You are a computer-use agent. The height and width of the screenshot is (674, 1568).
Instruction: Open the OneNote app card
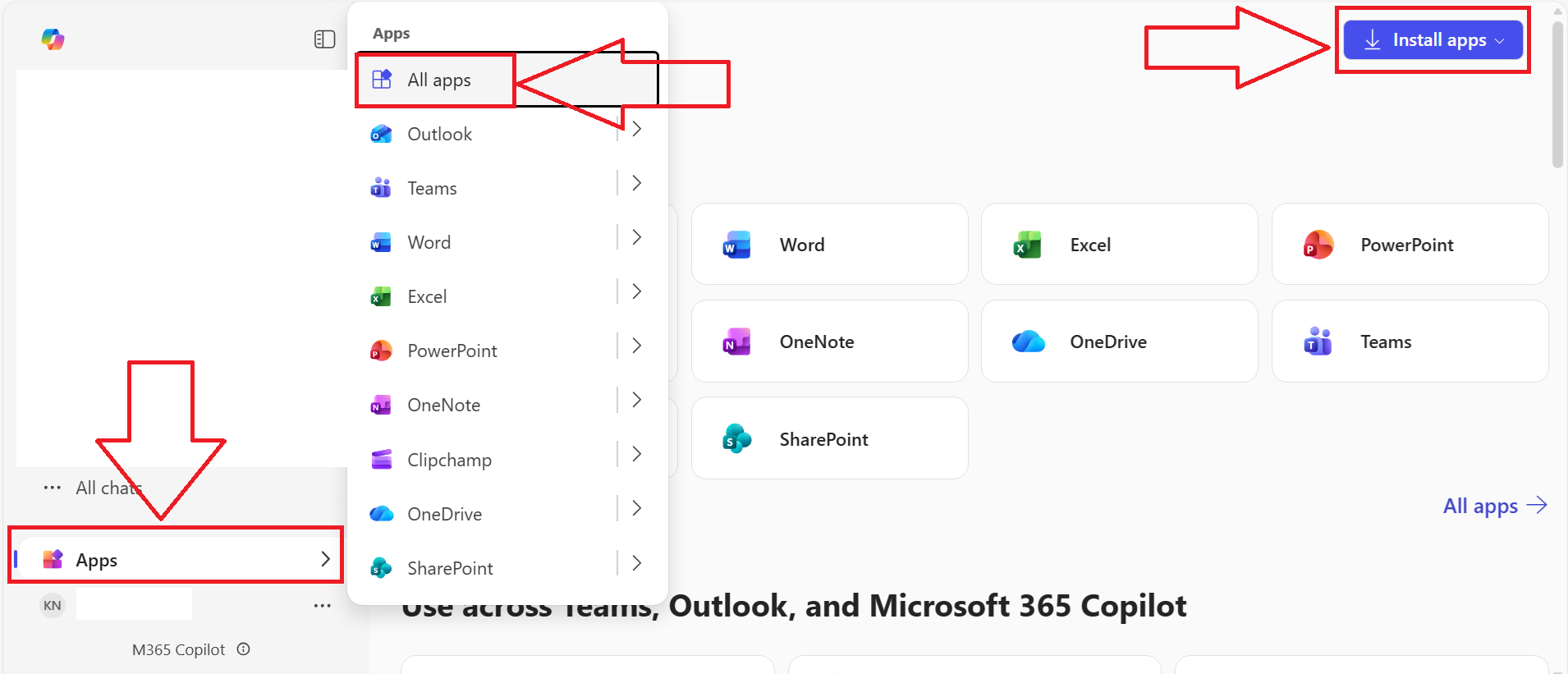click(830, 342)
